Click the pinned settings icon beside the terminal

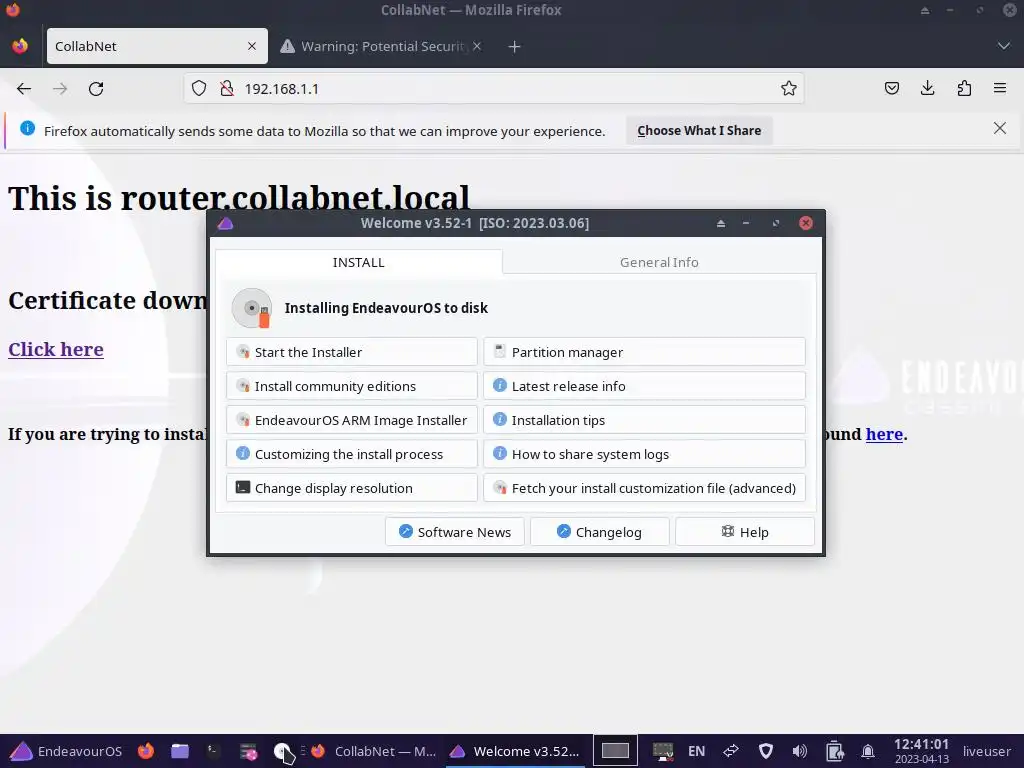[x=248, y=752]
